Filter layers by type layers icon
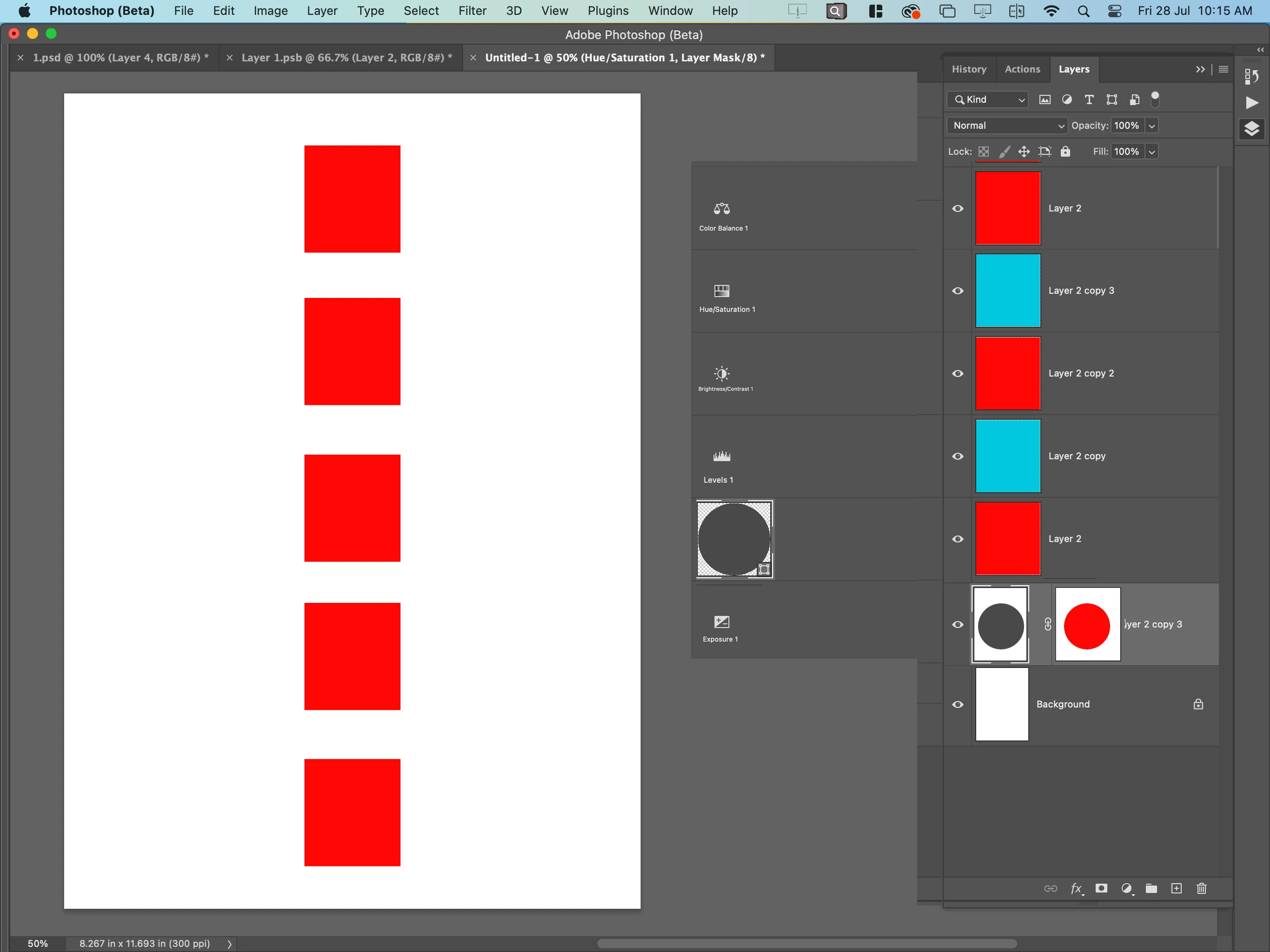The height and width of the screenshot is (952, 1270). (x=1089, y=99)
